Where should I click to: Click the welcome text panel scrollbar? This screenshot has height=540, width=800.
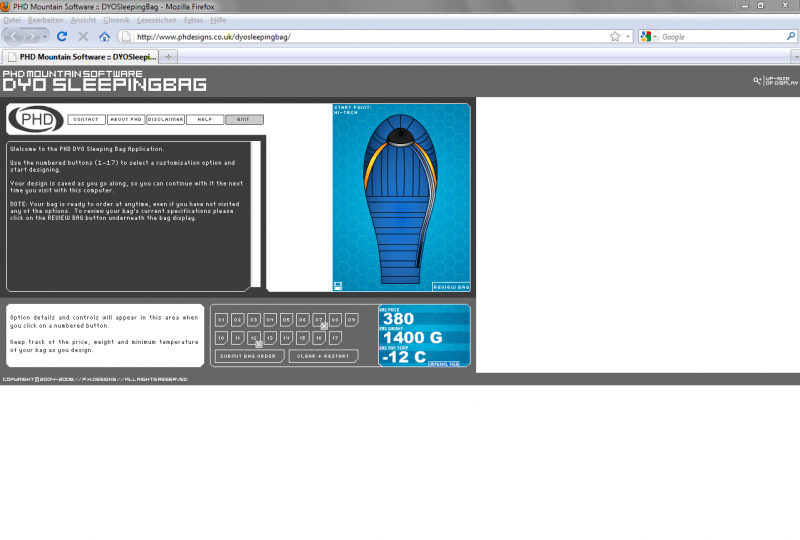point(256,214)
